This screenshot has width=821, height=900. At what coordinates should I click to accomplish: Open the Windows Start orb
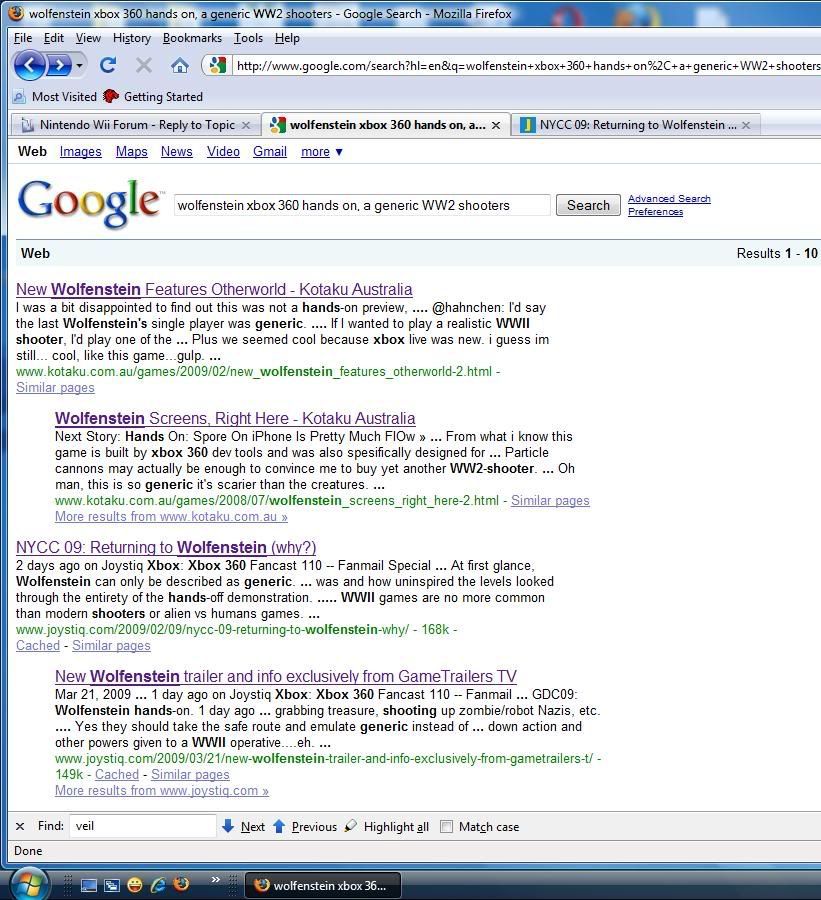[x=29, y=885]
